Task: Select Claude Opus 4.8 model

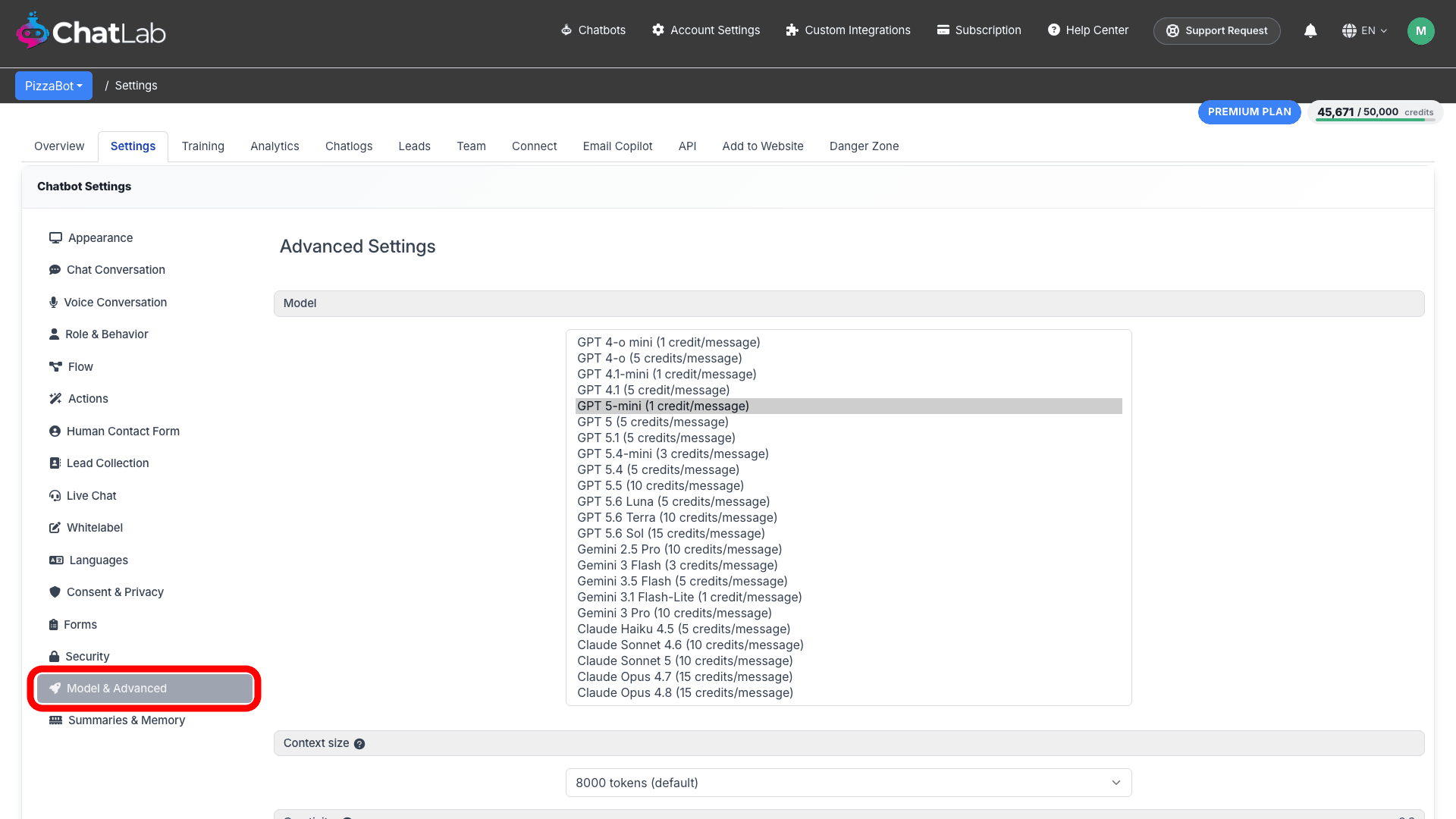Action: pos(849,693)
